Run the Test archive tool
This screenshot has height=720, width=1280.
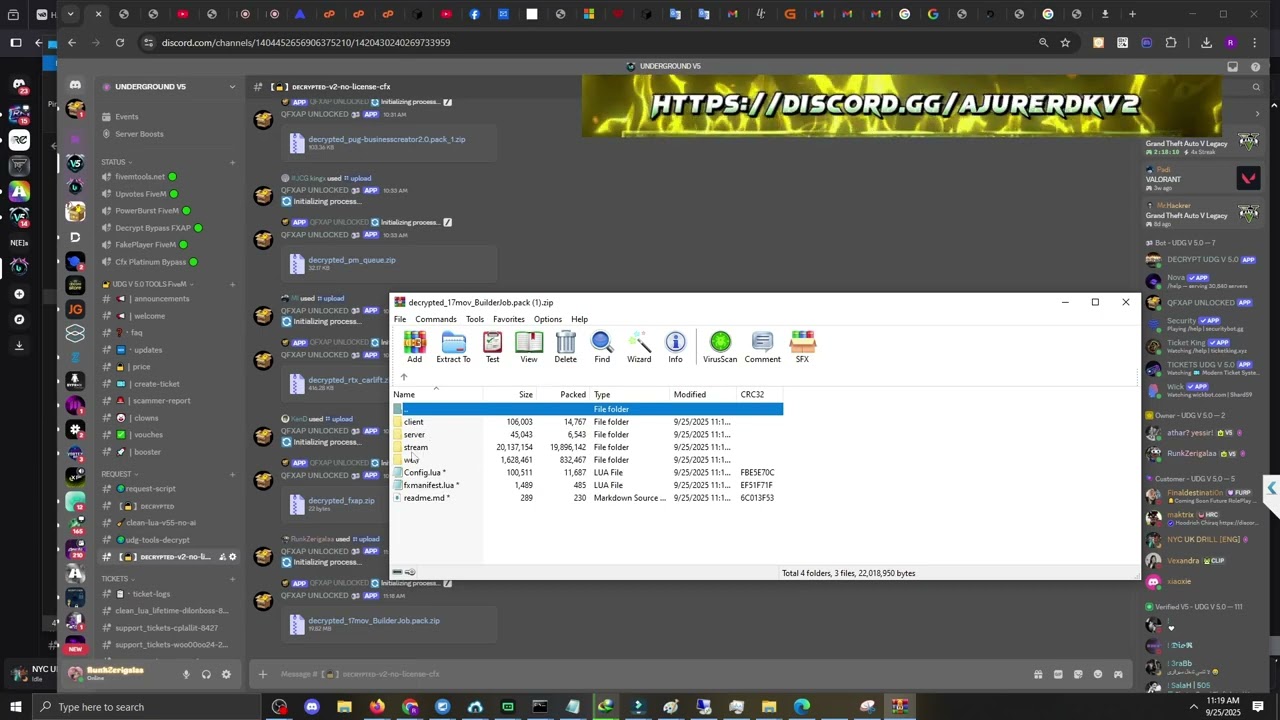(x=492, y=347)
